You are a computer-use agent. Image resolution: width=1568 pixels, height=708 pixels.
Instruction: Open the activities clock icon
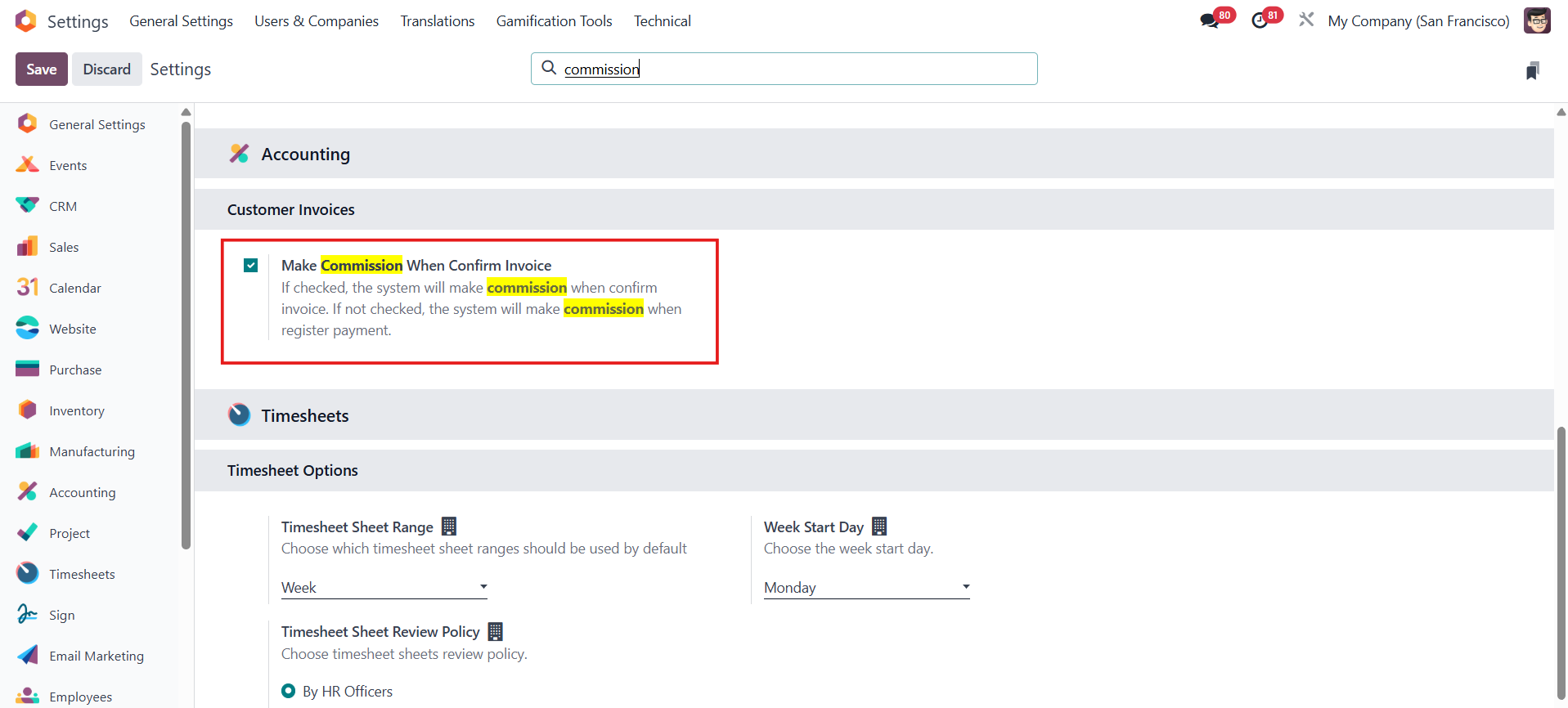[1260, 21]
